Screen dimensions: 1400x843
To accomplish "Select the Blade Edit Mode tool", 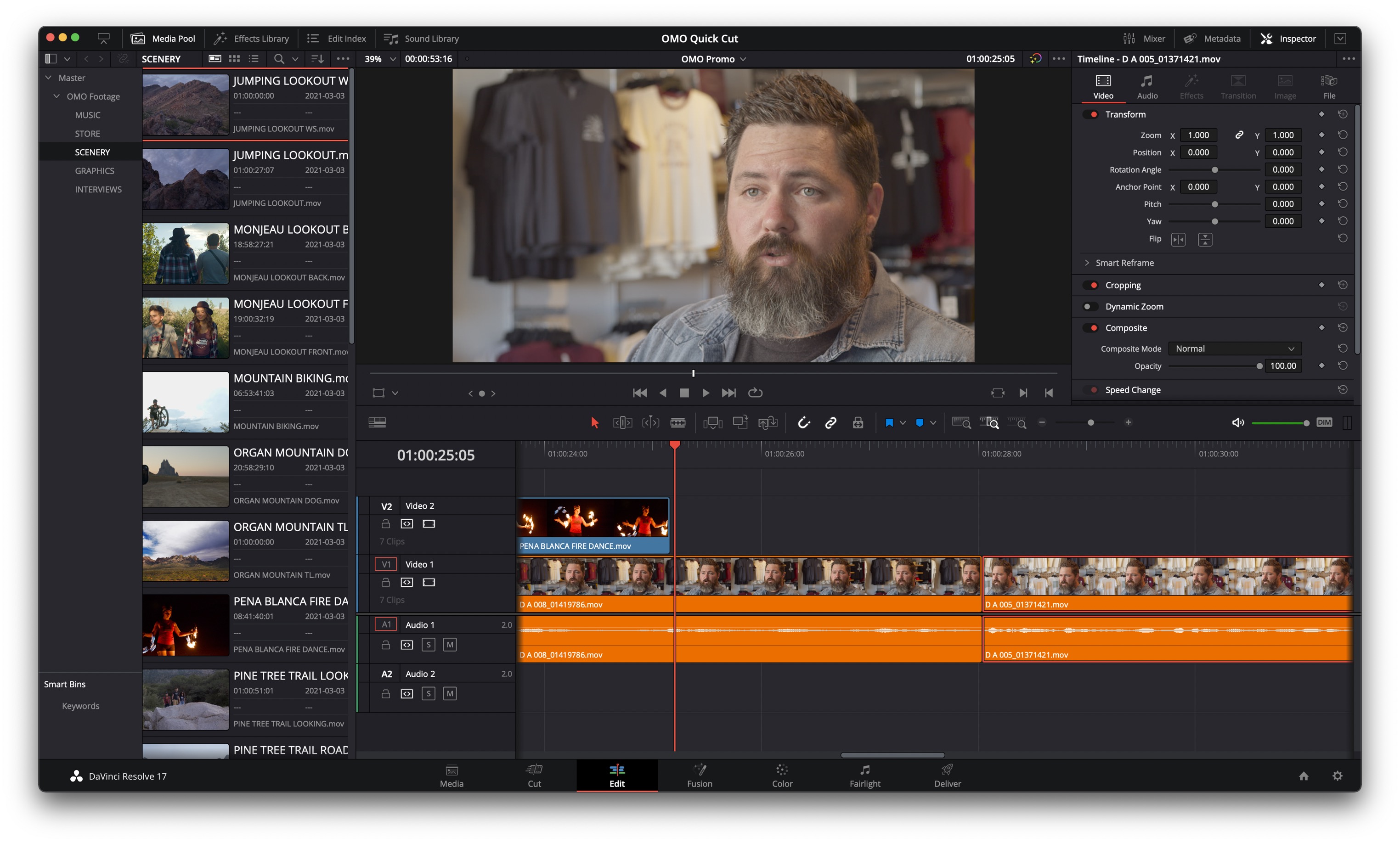I will pos(678,422).
